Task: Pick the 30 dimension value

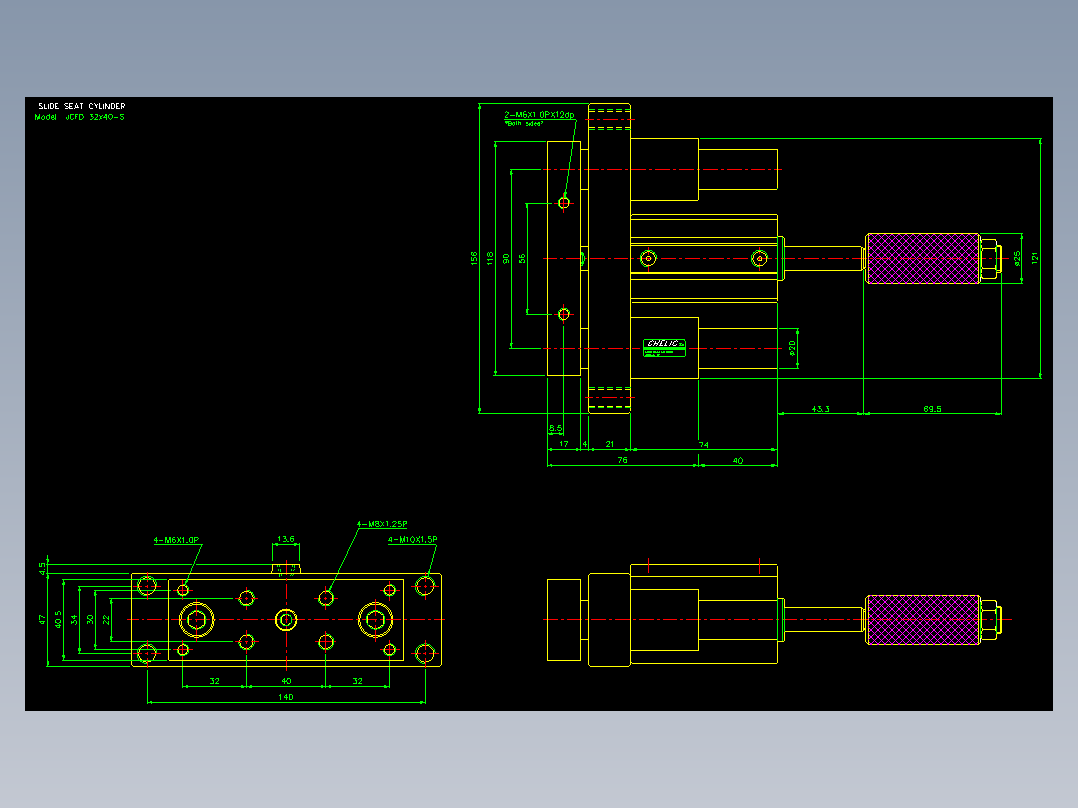Action: (x=91, y=619)
